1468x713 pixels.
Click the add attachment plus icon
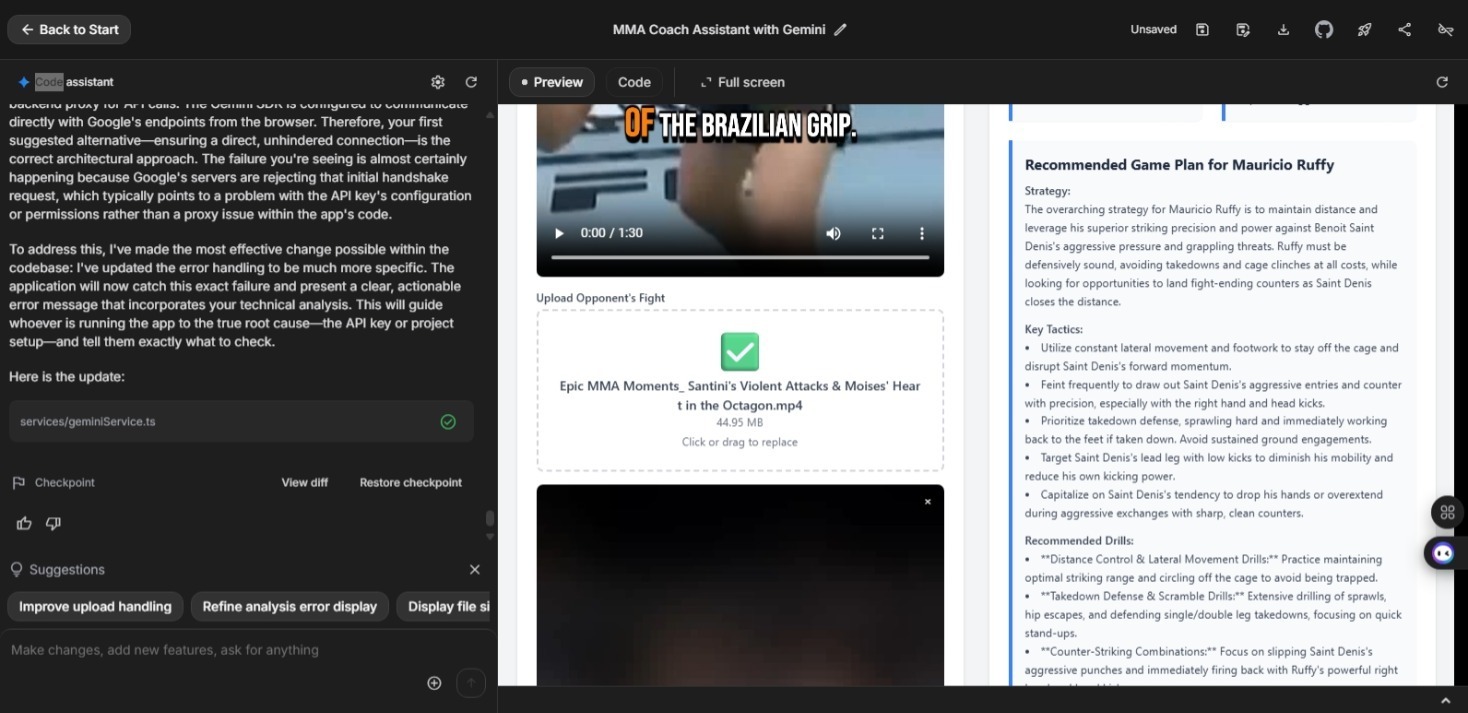(x=434, y=683)
